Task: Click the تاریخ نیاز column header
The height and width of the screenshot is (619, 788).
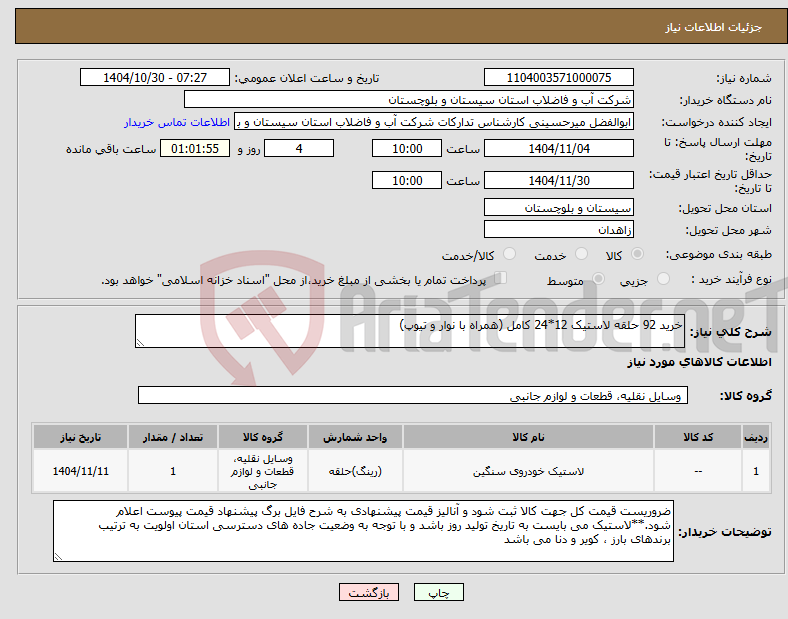Action: click(x=80, y=437)
